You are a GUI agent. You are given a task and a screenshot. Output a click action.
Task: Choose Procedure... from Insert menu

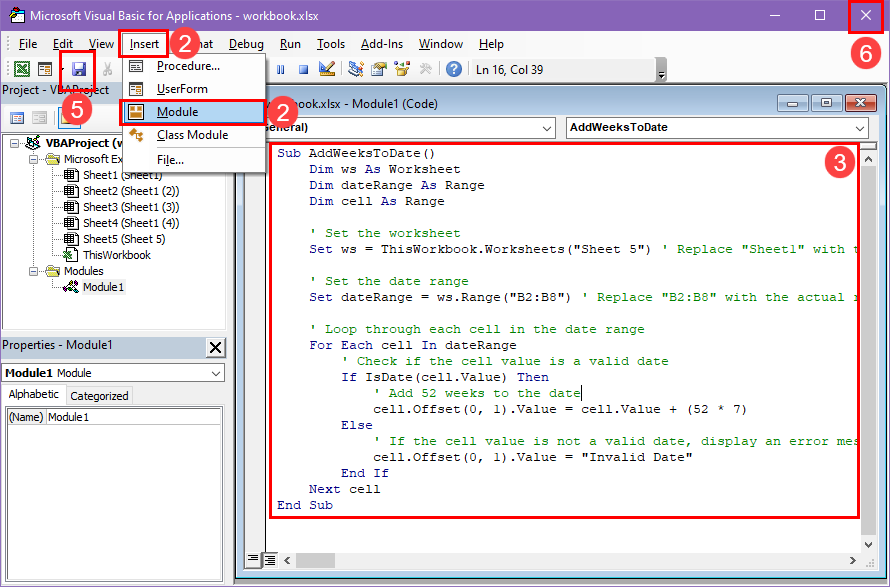pos(194,66)
